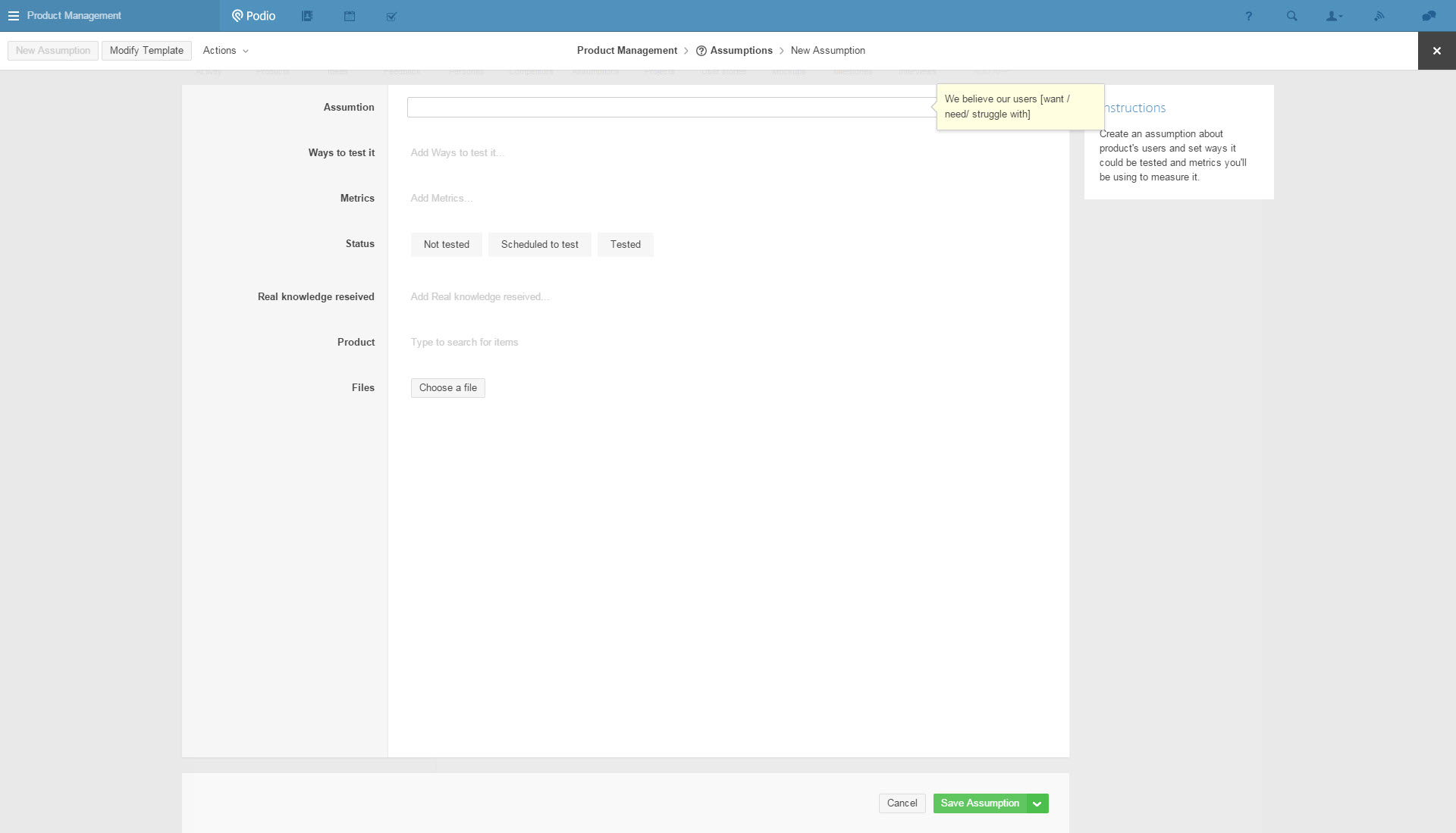Open the search magnifier icon
The image size is (1456, 833).
coord(1291,16)
